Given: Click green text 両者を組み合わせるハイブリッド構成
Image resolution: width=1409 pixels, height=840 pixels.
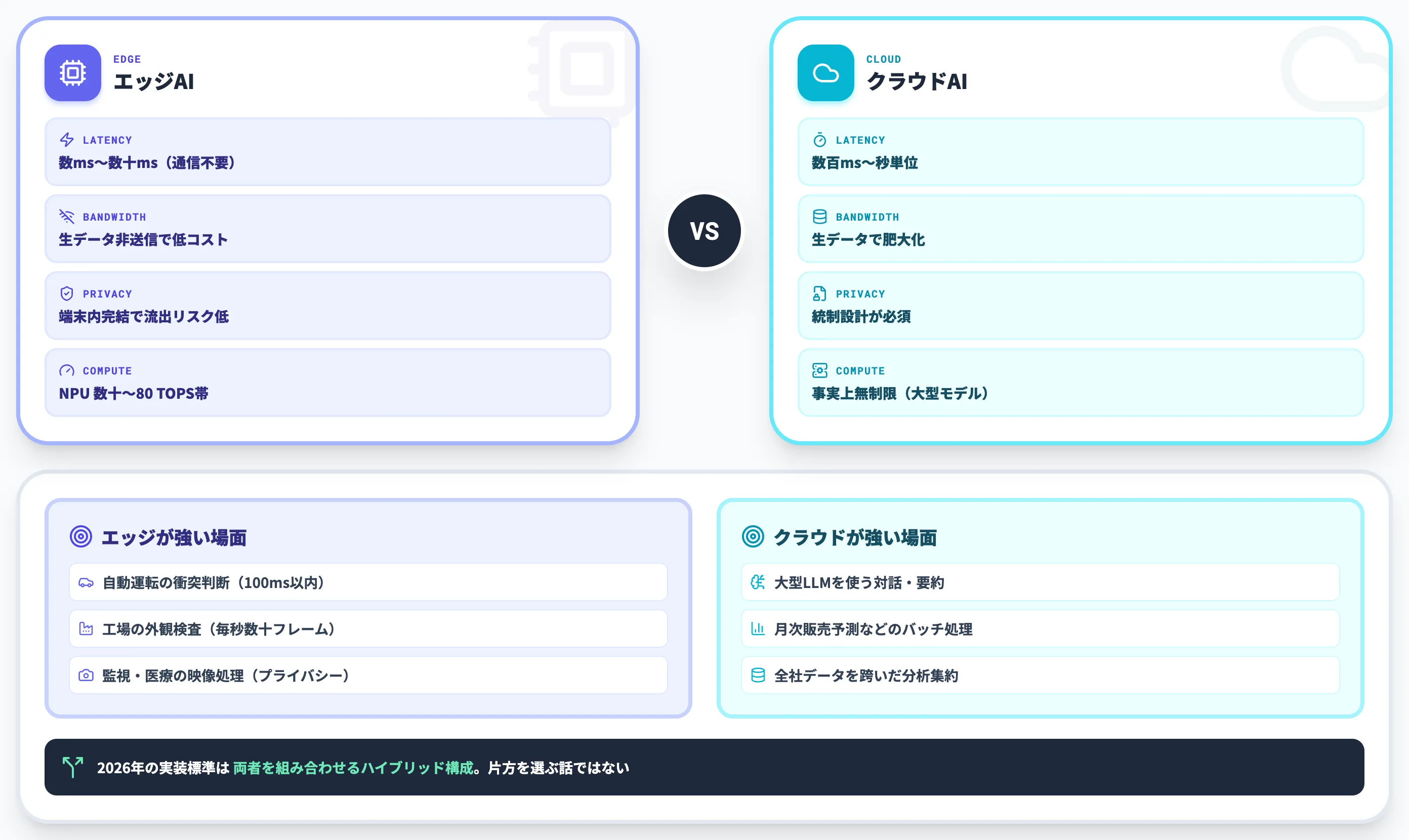Looking at the screenshot, I should point(353,768).
